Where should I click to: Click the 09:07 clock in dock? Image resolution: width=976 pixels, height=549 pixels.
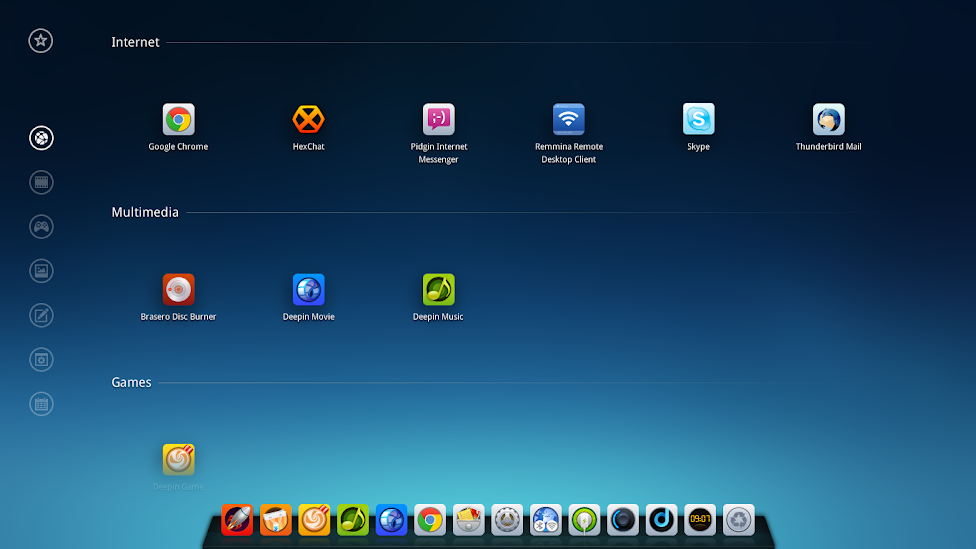700,520
